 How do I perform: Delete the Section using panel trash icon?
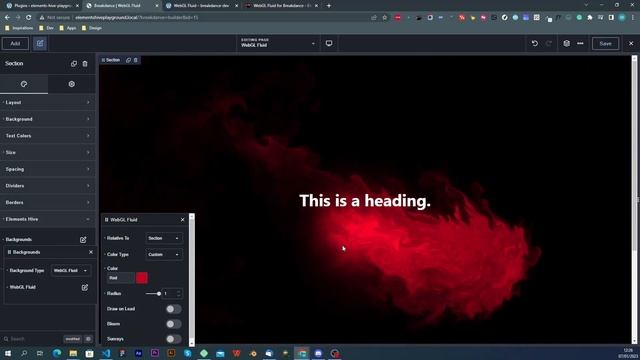click(x=85, y=64)
